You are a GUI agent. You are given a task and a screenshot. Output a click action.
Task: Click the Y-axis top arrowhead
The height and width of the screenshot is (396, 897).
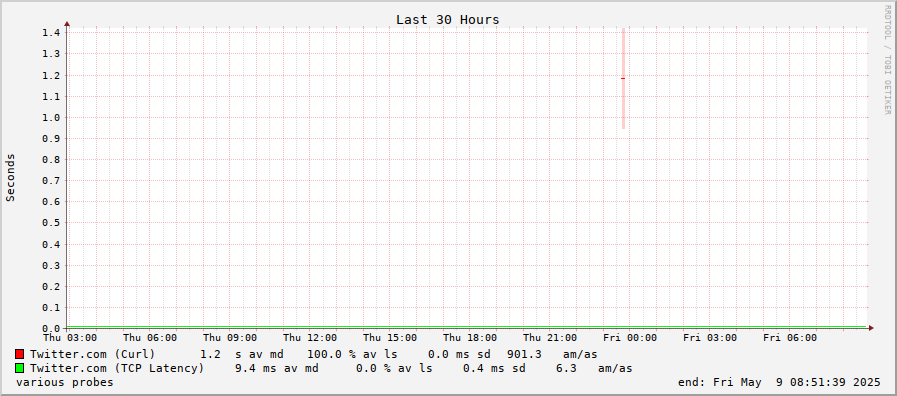coord(67,23)
